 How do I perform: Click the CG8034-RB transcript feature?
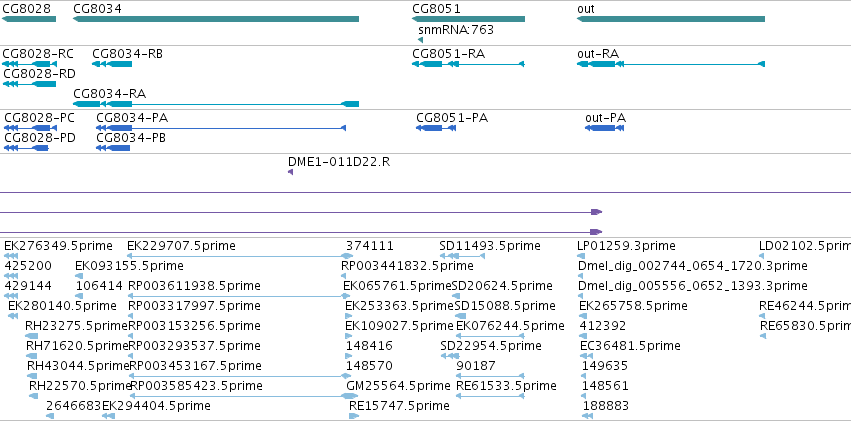coord(112,64)
